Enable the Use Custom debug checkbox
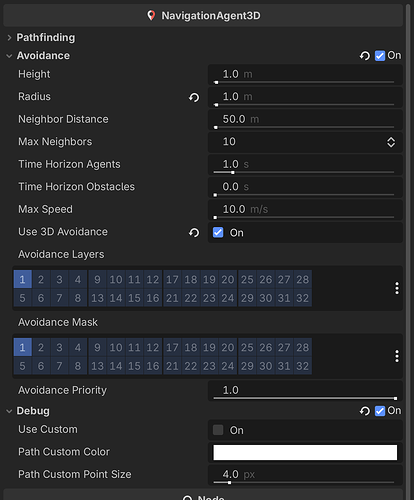Image resolution: width=414 pixels, height=500 pixels. pos(218,430)
